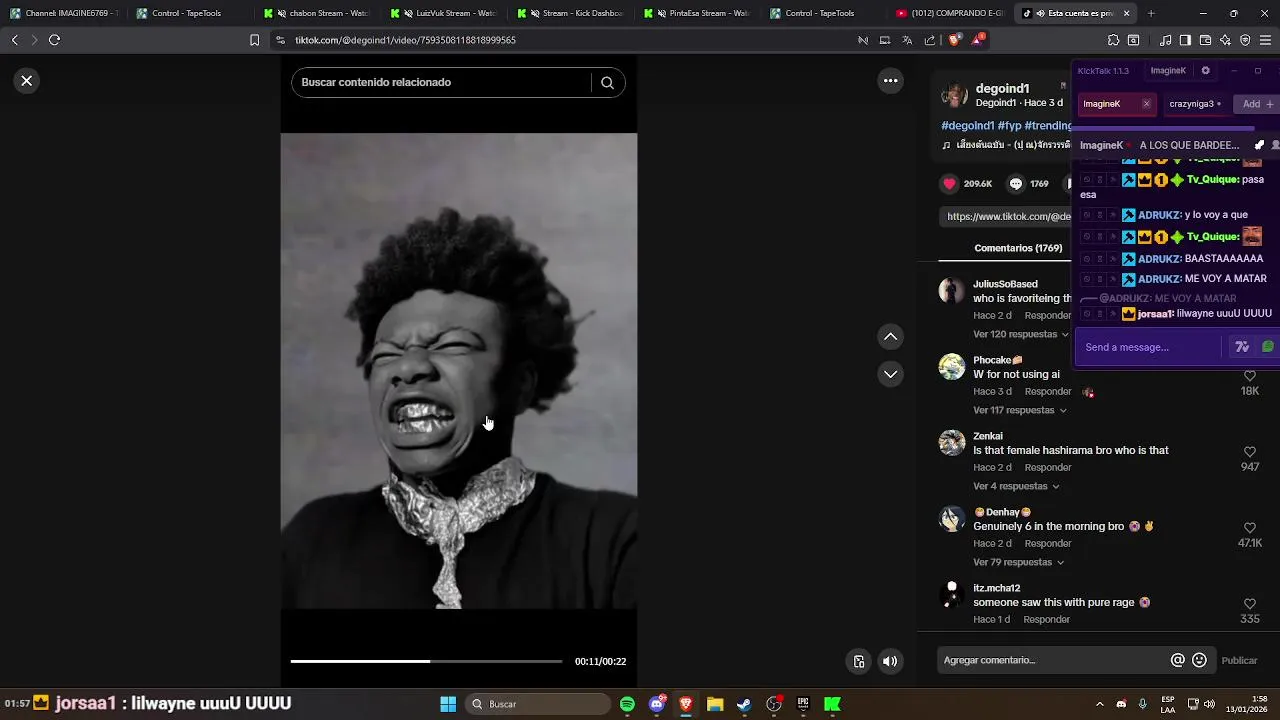Screen dimensions: 1280x720
Task: Open the browser hamburger menu
Action: click(1266, 40)
